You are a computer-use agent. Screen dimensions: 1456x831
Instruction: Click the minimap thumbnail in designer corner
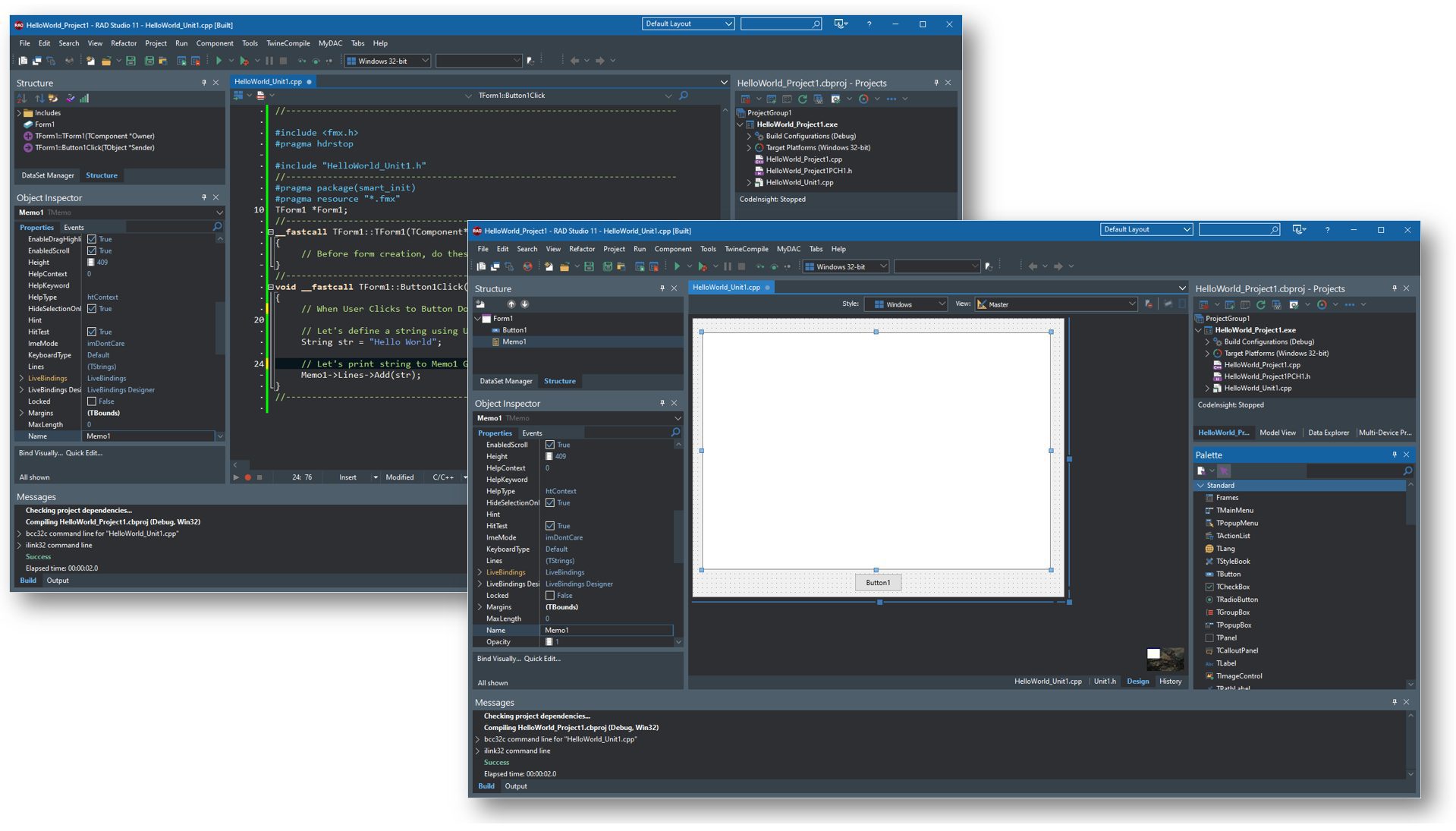1165,659
